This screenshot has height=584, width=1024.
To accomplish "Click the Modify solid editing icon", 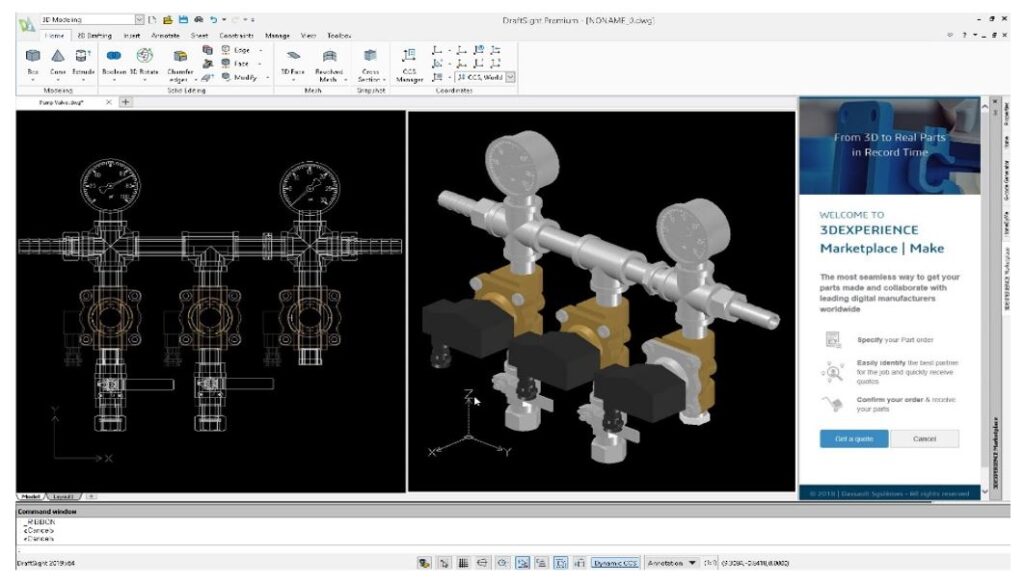I will tap(226, 77).
